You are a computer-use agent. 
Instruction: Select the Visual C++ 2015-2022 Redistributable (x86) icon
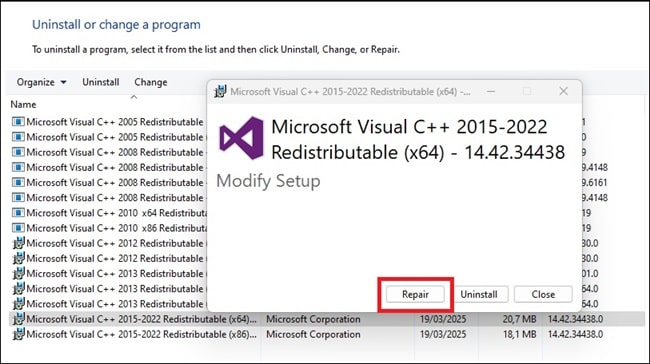18,334
